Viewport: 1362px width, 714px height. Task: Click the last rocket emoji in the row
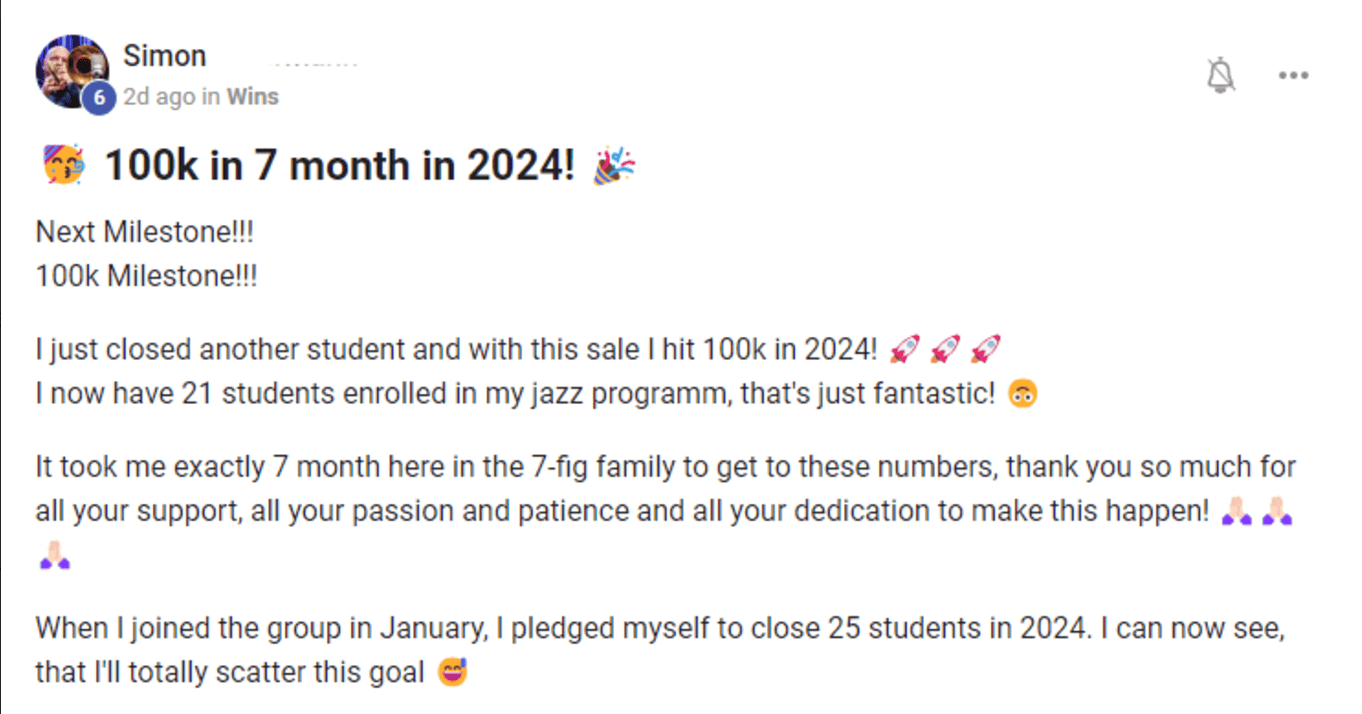tap(985, 349)
